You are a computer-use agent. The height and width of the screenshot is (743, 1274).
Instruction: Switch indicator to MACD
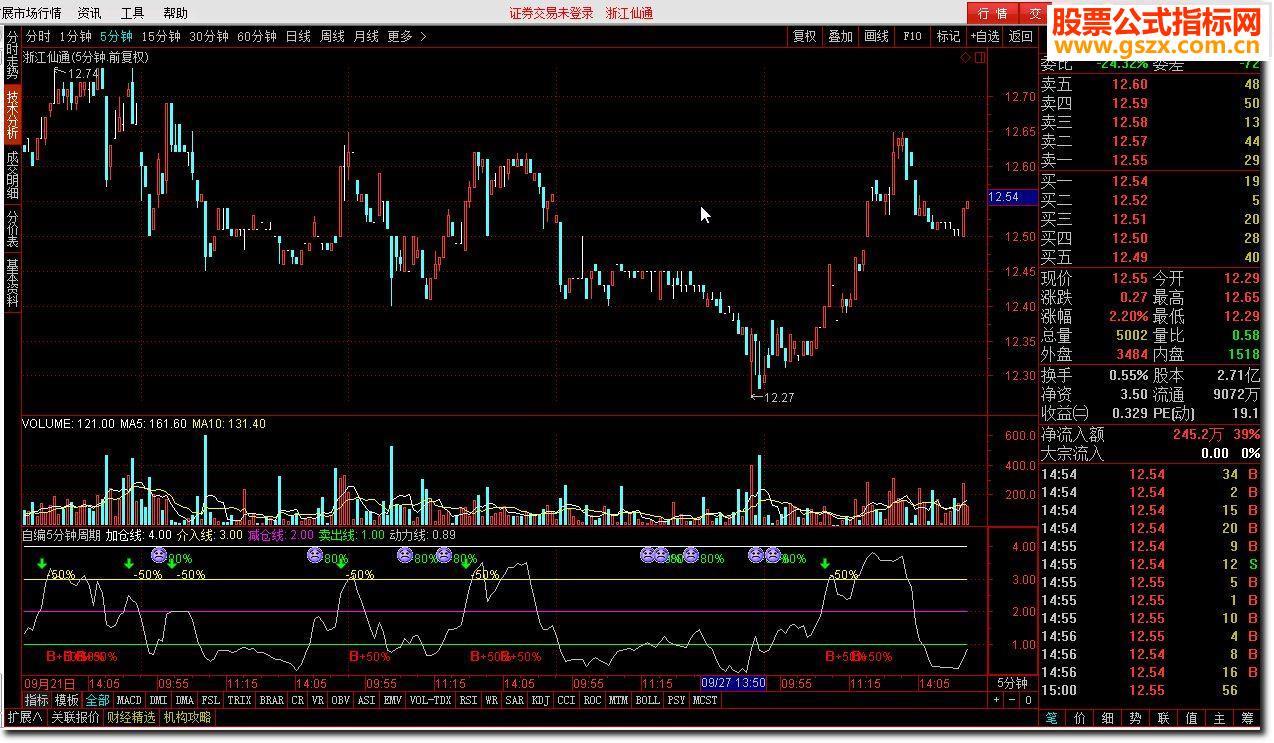point(129,700)
